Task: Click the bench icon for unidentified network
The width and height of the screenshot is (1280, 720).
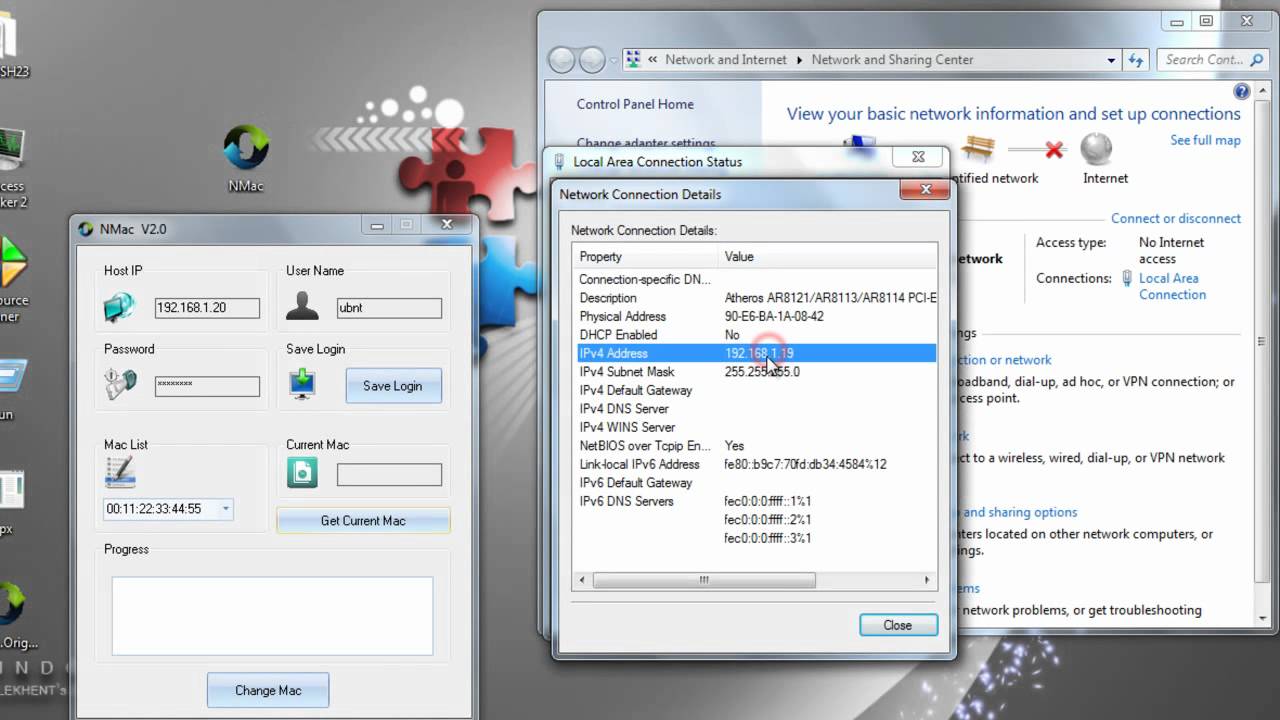Action: coord(977,150)
